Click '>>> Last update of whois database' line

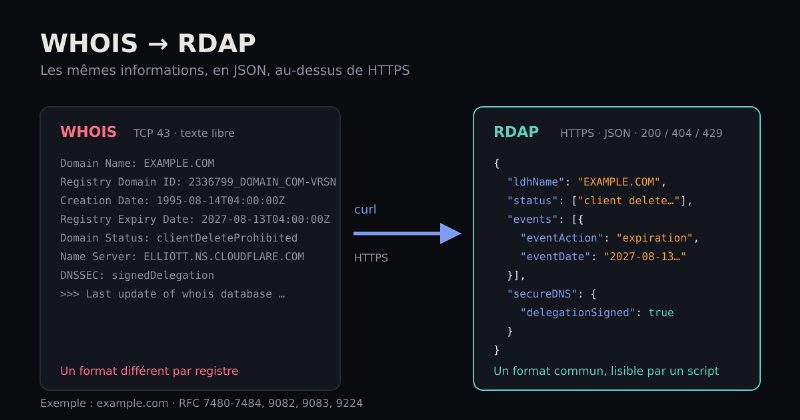(x=172, y=294)
